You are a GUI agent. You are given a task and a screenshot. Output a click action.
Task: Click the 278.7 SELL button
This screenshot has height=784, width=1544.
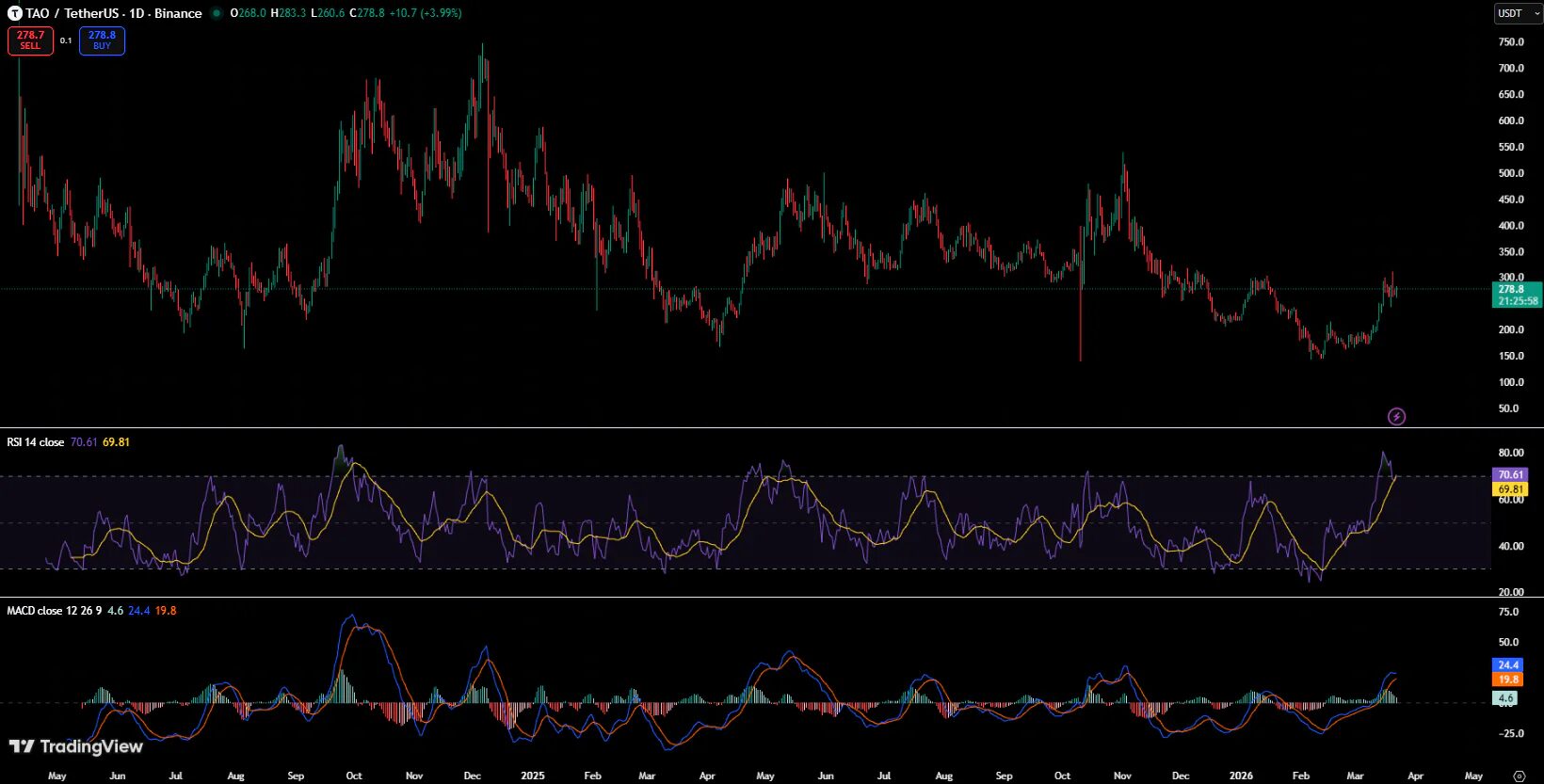30,40
